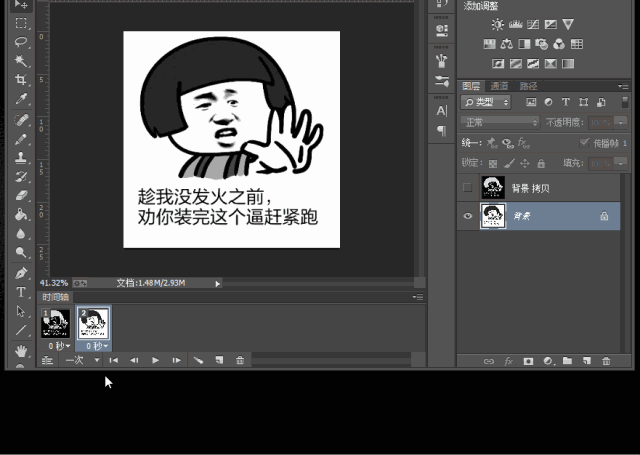Switch to the 路径 tab
The image size is (640, 455).
[x=528, y=86]
